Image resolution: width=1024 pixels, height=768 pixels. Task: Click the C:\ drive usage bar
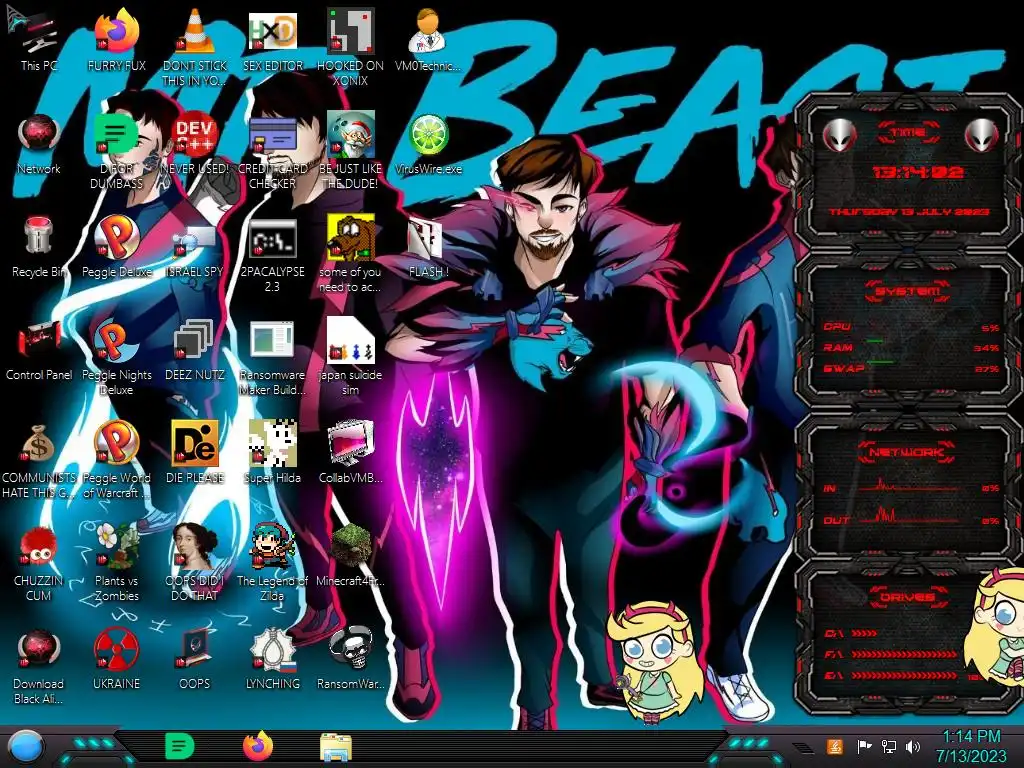864,633
